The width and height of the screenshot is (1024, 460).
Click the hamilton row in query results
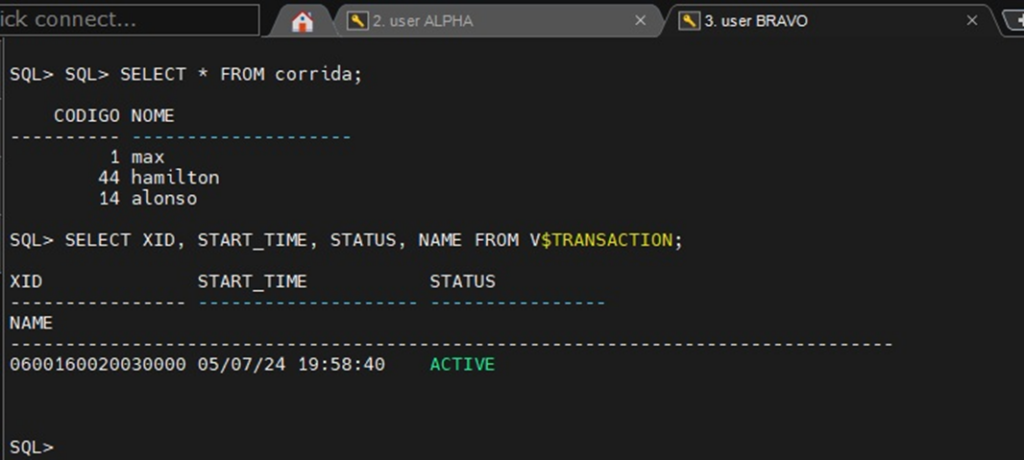(174, 178)
